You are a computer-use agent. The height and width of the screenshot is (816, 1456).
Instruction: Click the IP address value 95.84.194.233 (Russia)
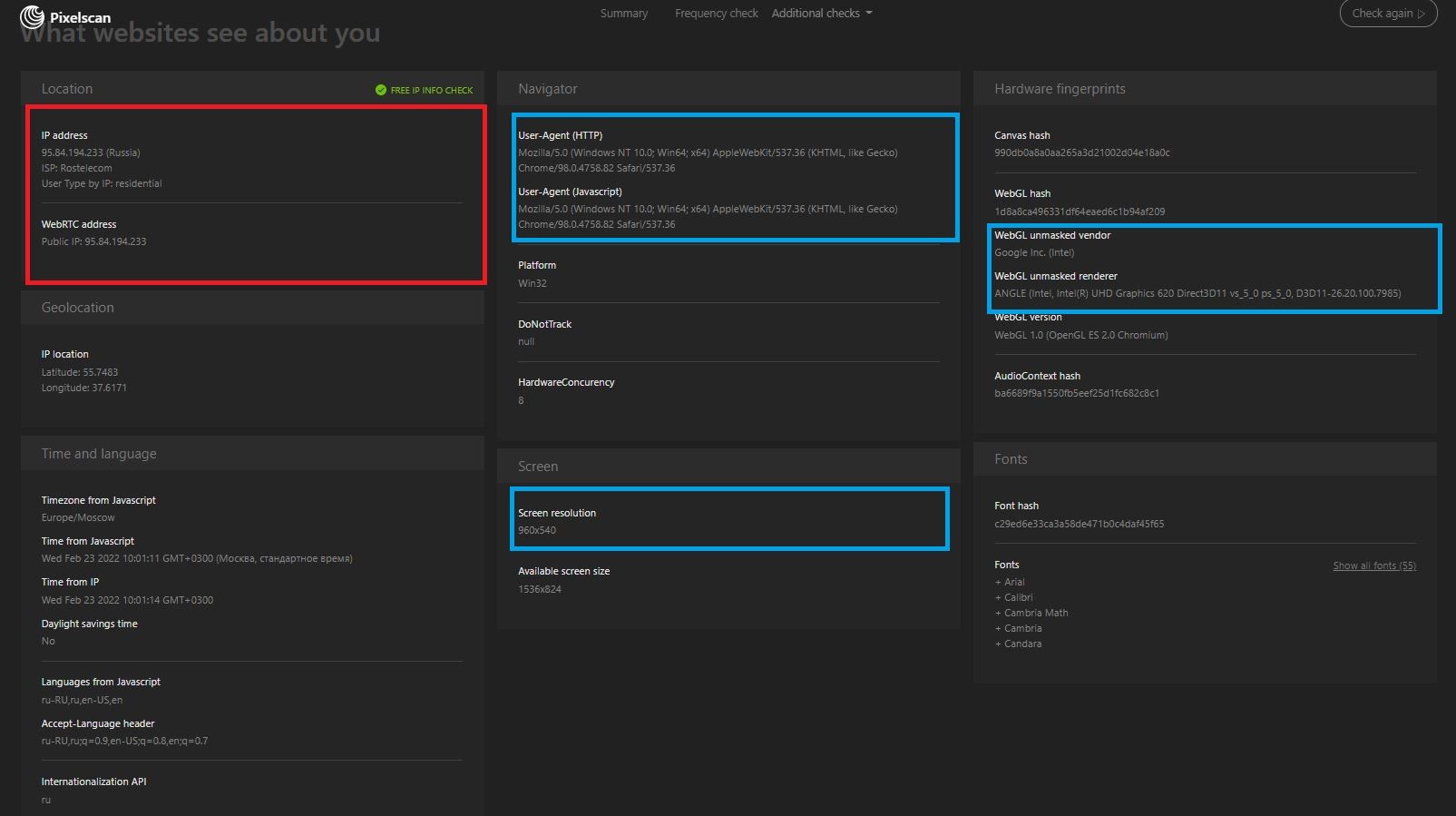[91, 153]
